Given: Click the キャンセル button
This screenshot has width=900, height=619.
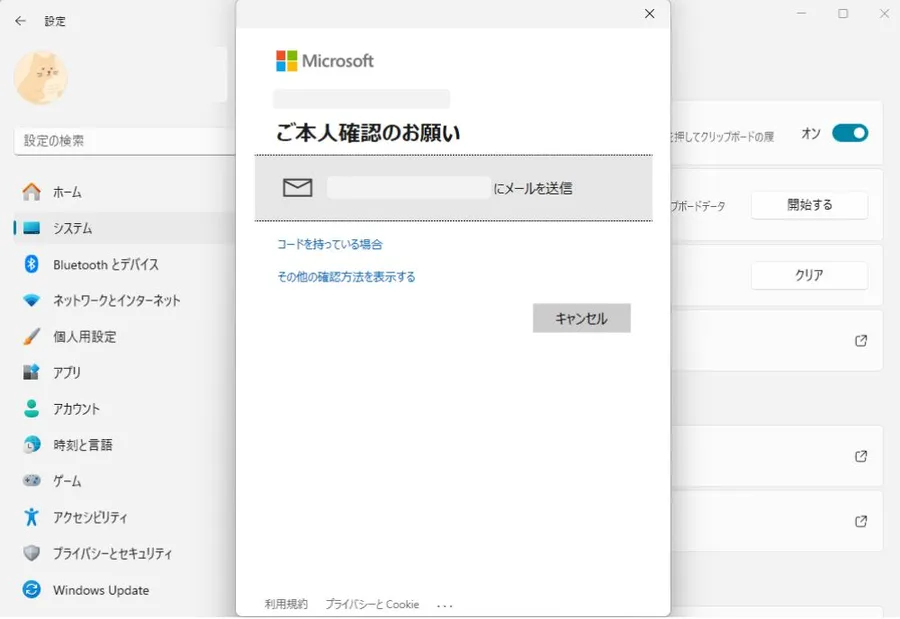Looking at the screenshot, I should pos(581,318).
